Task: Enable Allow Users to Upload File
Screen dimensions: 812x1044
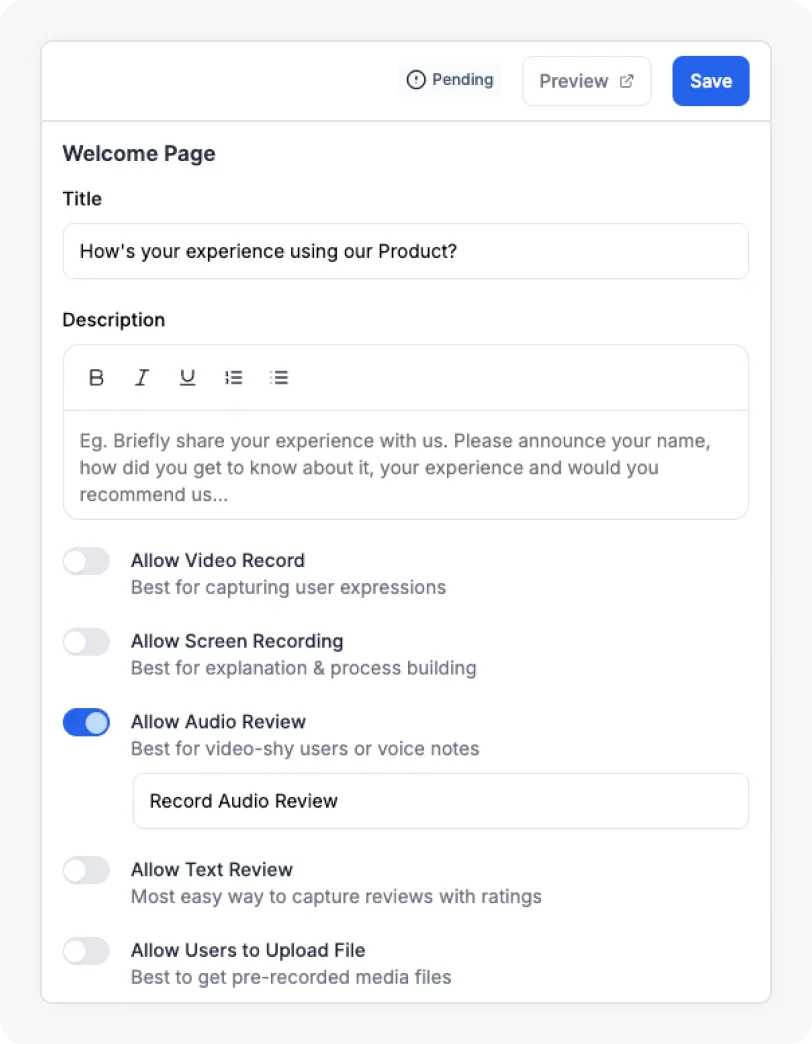Action: (x=86, y=951)
